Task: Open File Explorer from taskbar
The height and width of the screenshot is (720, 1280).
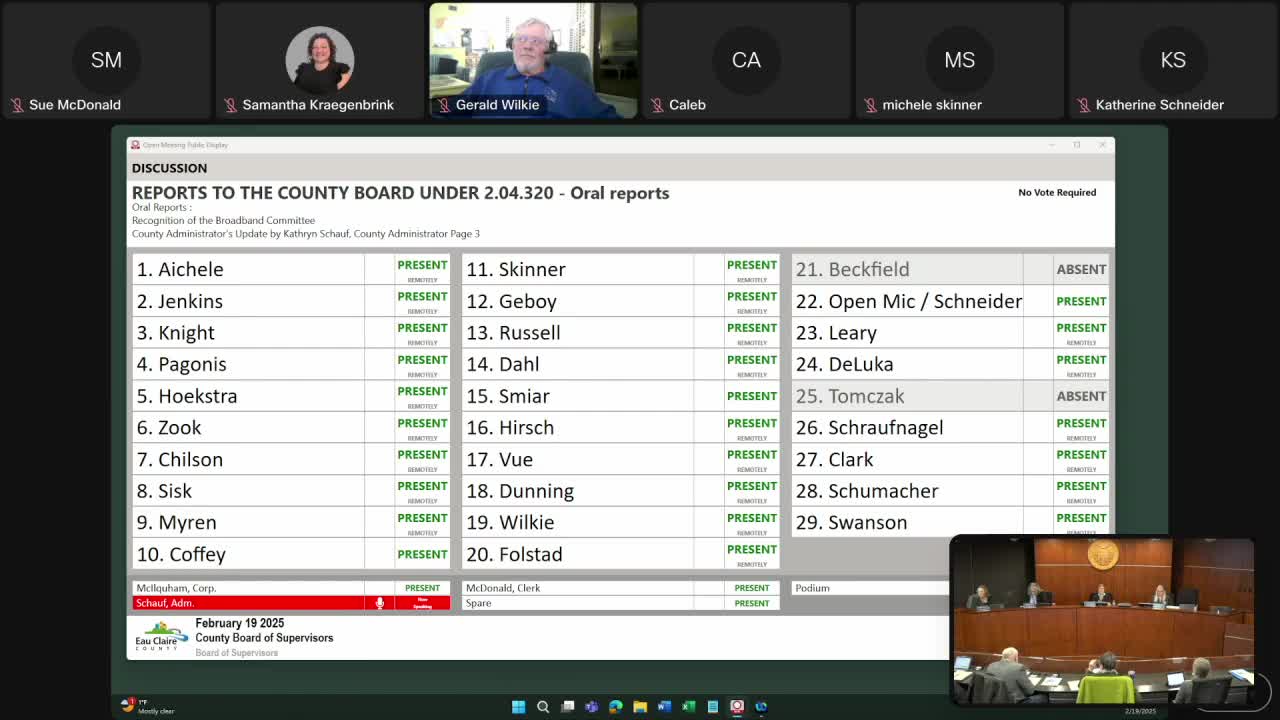Action: tap(640, 707)
